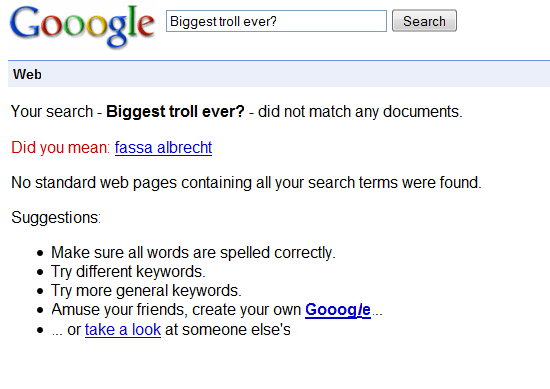Click the "Your search" text in the results message
The height and width of the screenshot is (389, 550).
point(52,112)
